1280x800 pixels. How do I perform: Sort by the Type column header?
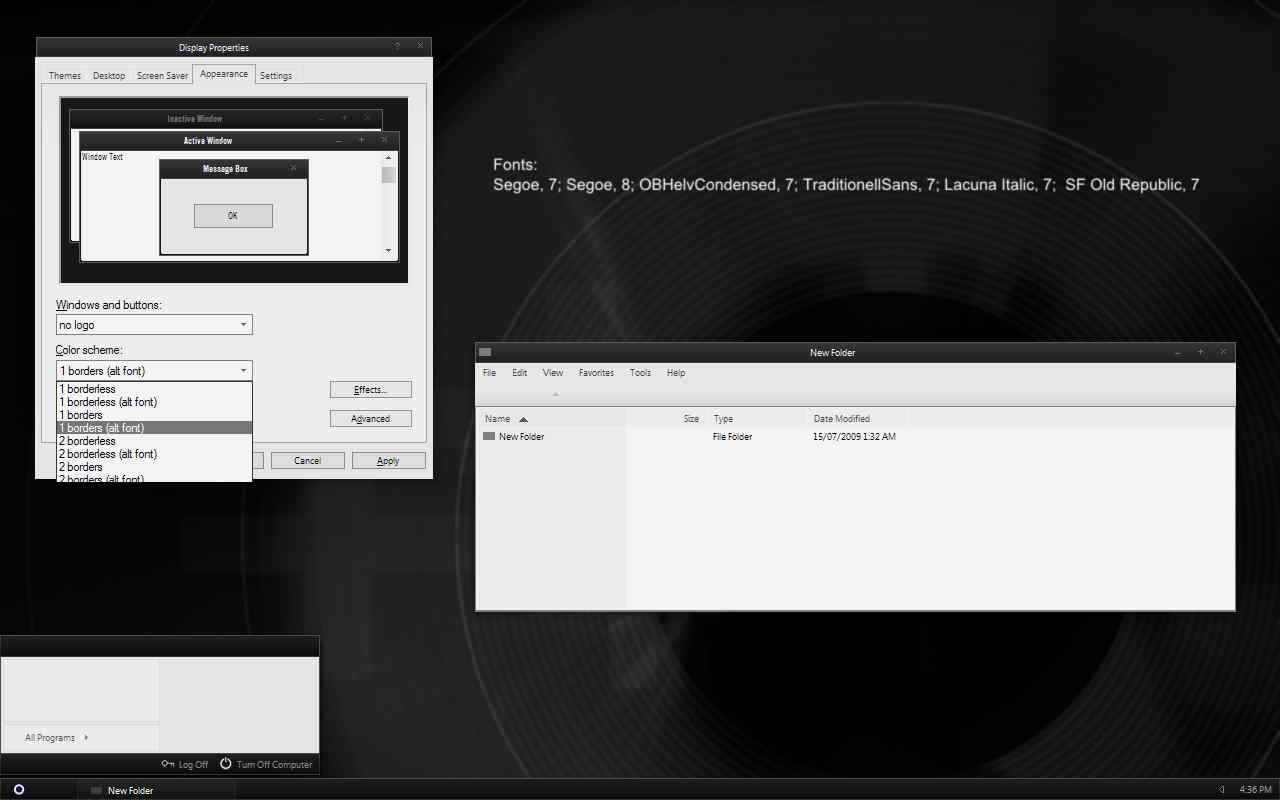coord(756,419)
